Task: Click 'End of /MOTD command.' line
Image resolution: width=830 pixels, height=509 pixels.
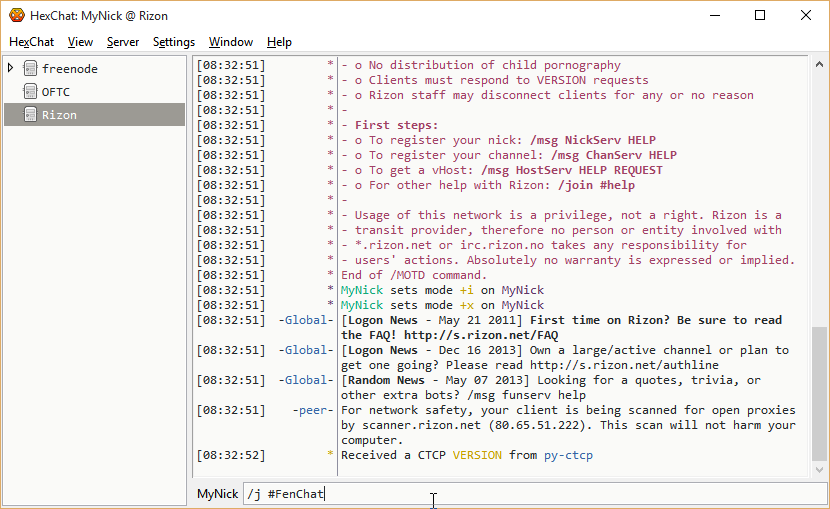Action: tap(413, 275)
